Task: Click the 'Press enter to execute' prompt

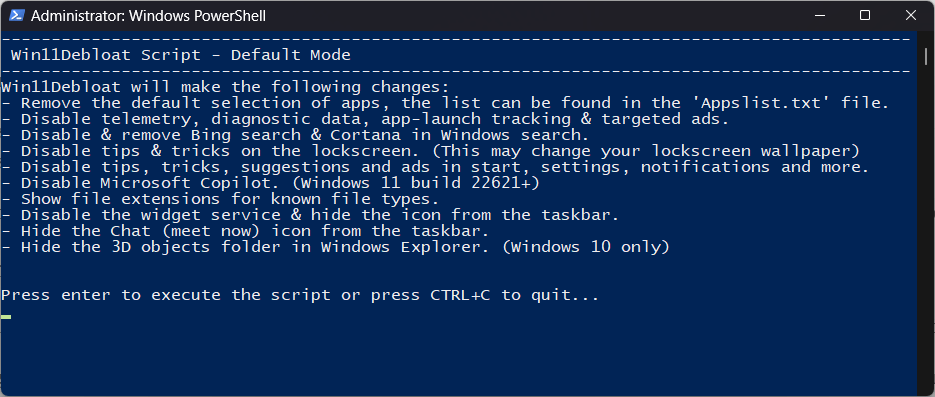Action: click(300, 295)
